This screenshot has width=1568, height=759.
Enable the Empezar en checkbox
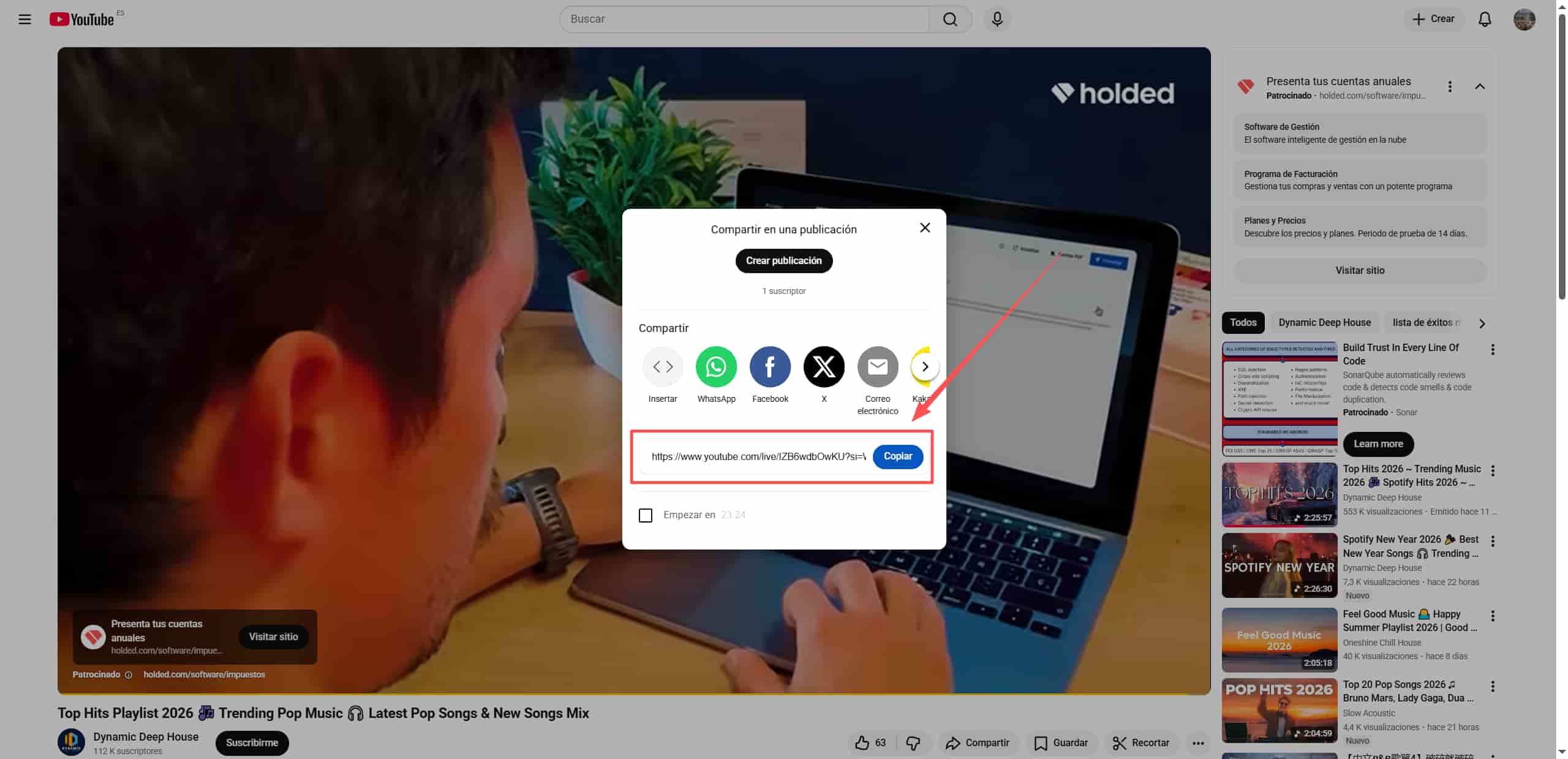click(x=646, y=515)
